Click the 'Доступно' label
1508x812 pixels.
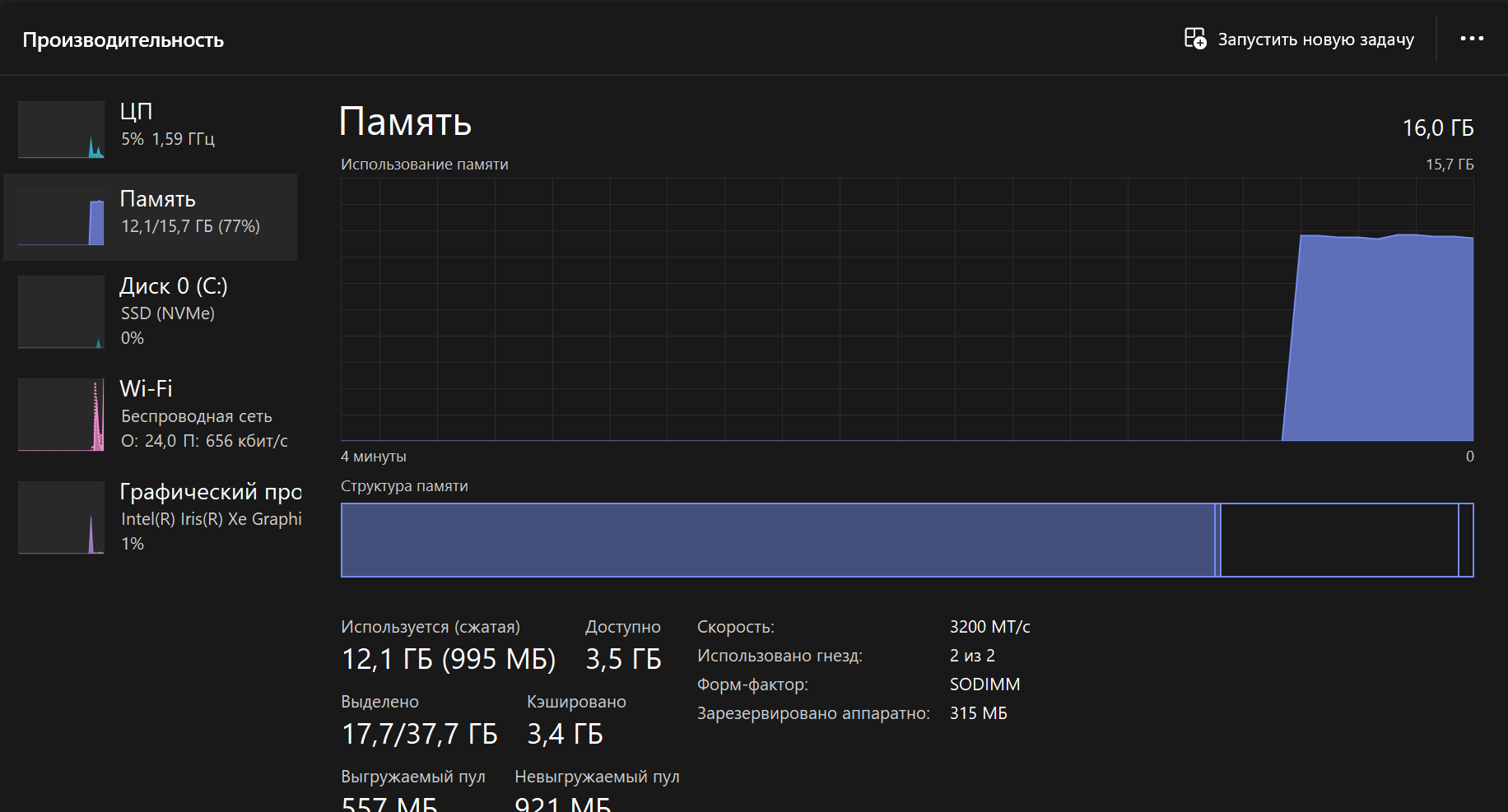[x=623, y=627]
